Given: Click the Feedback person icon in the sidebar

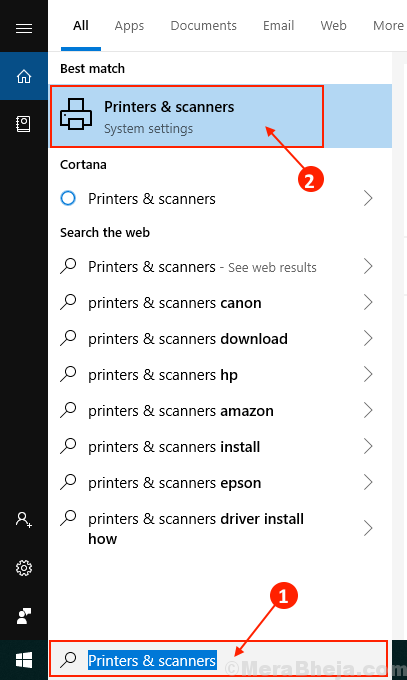Looking at the screenshot, I should (24, 616).
